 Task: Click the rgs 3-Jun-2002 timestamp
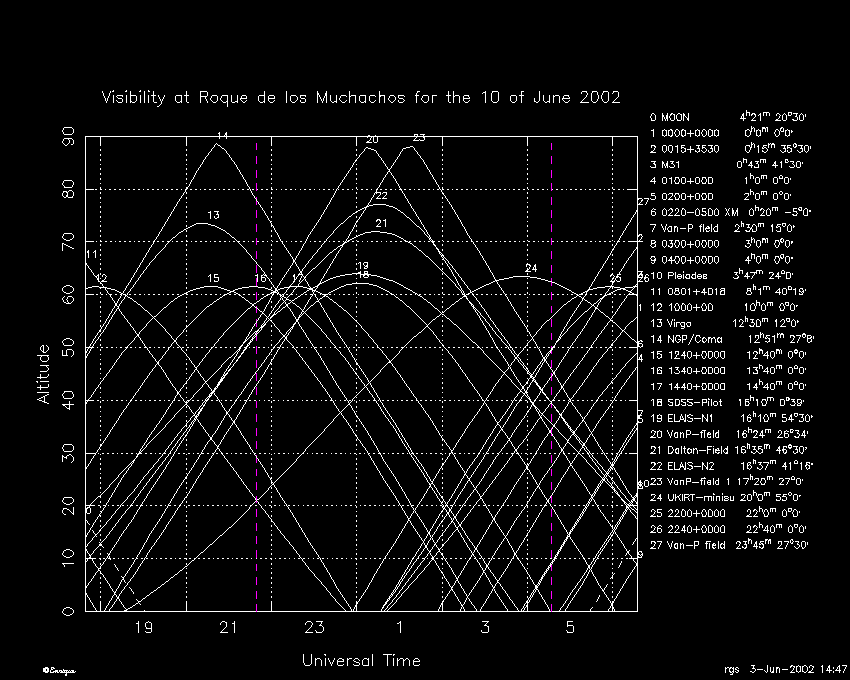[x=783, y=668]
